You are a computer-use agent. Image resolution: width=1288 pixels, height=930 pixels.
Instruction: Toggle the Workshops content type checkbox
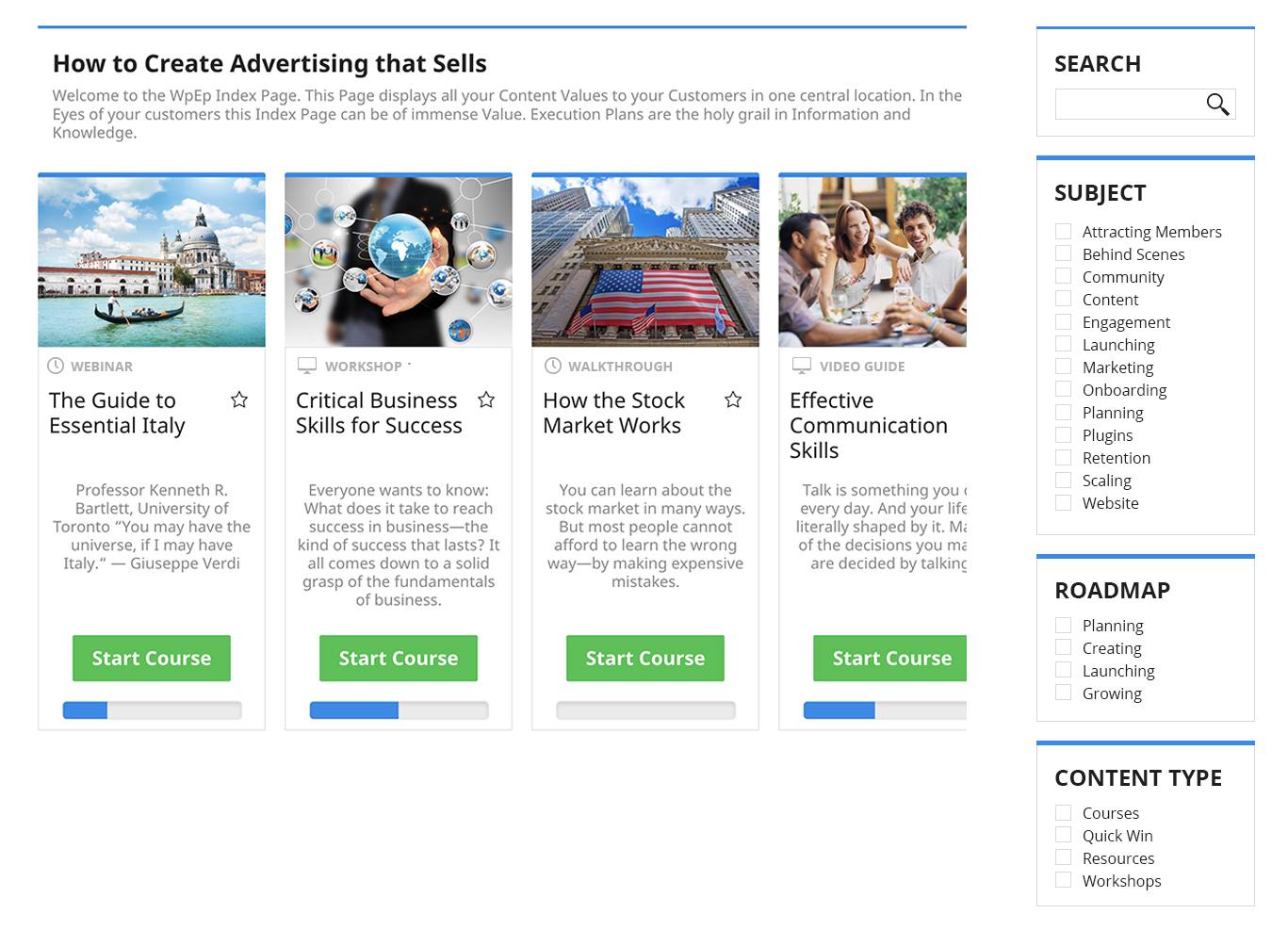(x=1064, y=880)
